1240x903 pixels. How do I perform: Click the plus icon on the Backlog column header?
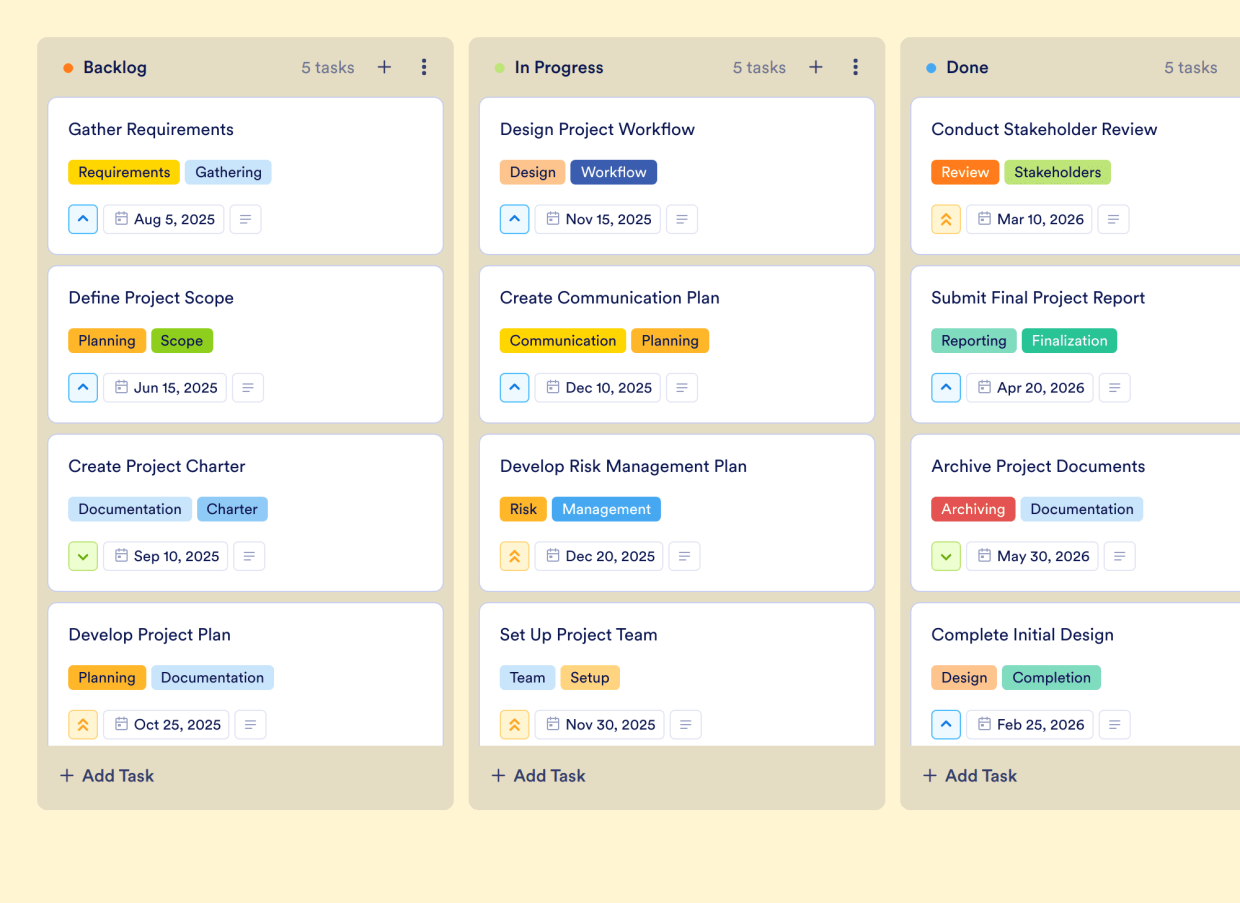coord(384,67)
